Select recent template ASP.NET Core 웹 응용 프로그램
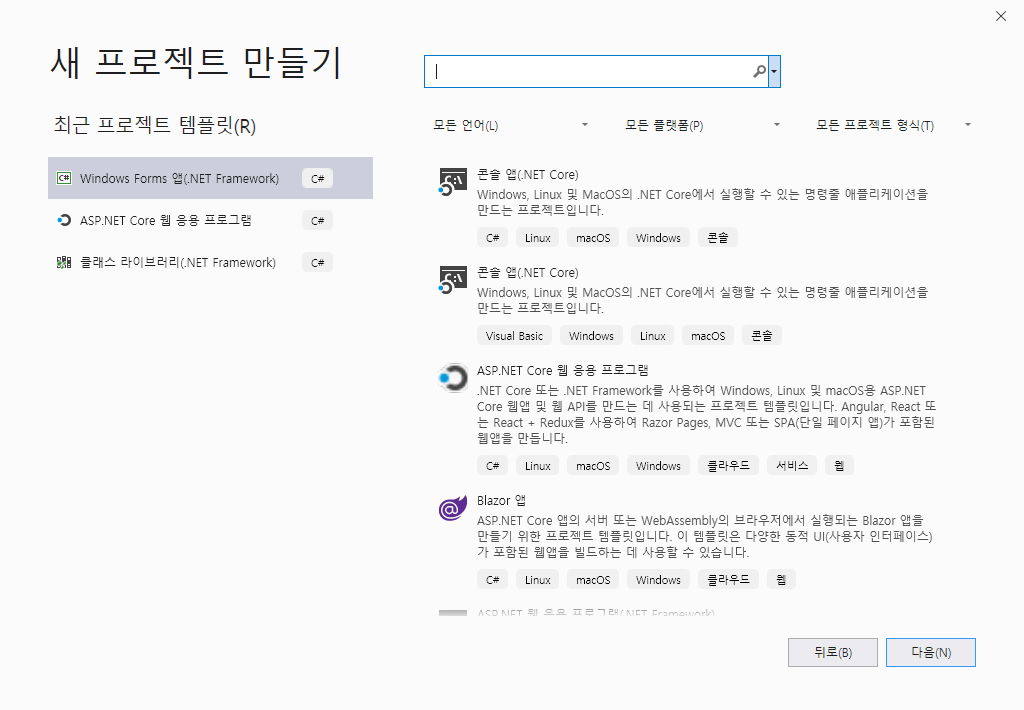The image size is (1024, 710). 210,220
